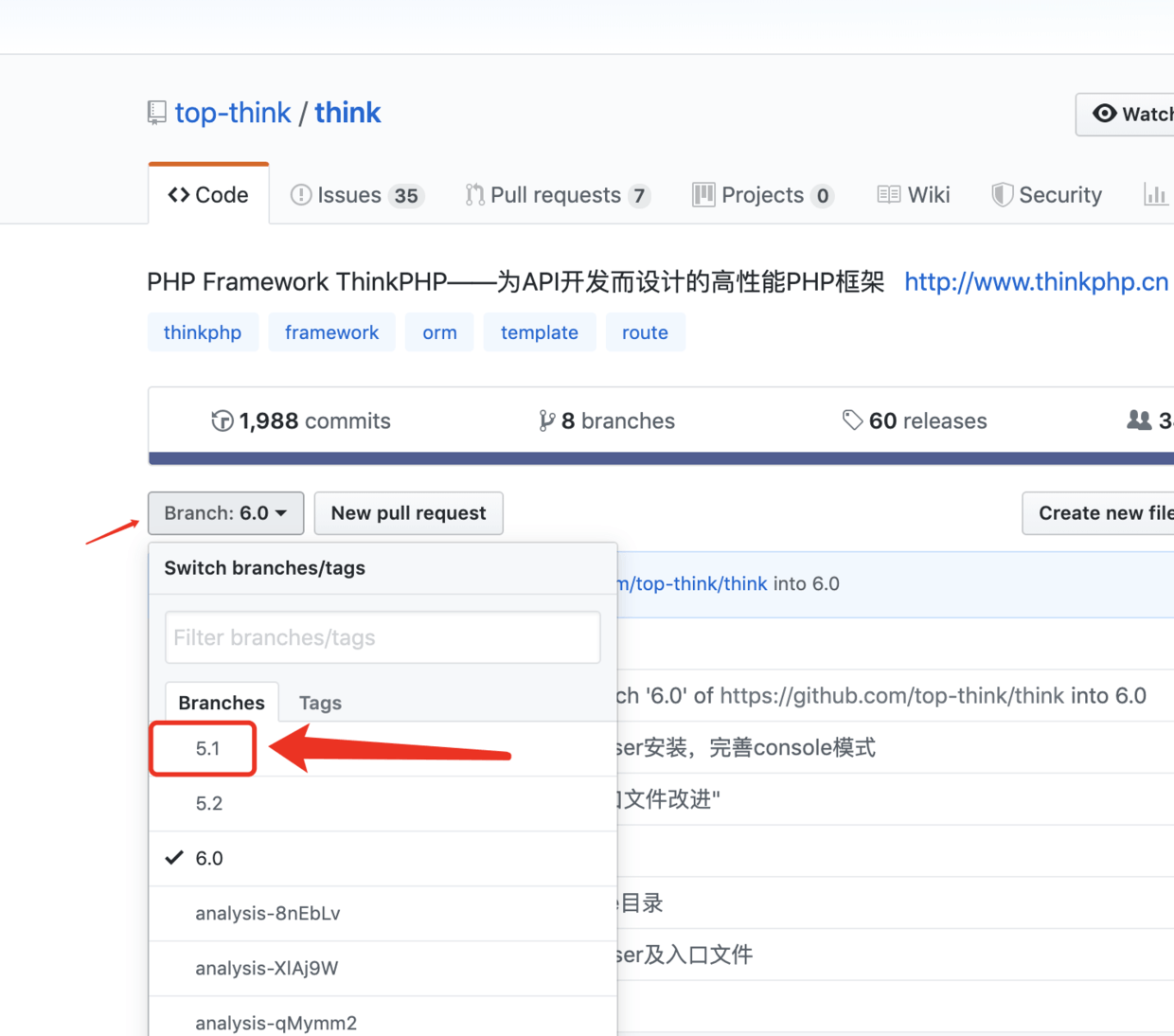Click the Watch button
Image resolution: width=1174 pixels, height=1036 pixels.
click(1126, 114)
